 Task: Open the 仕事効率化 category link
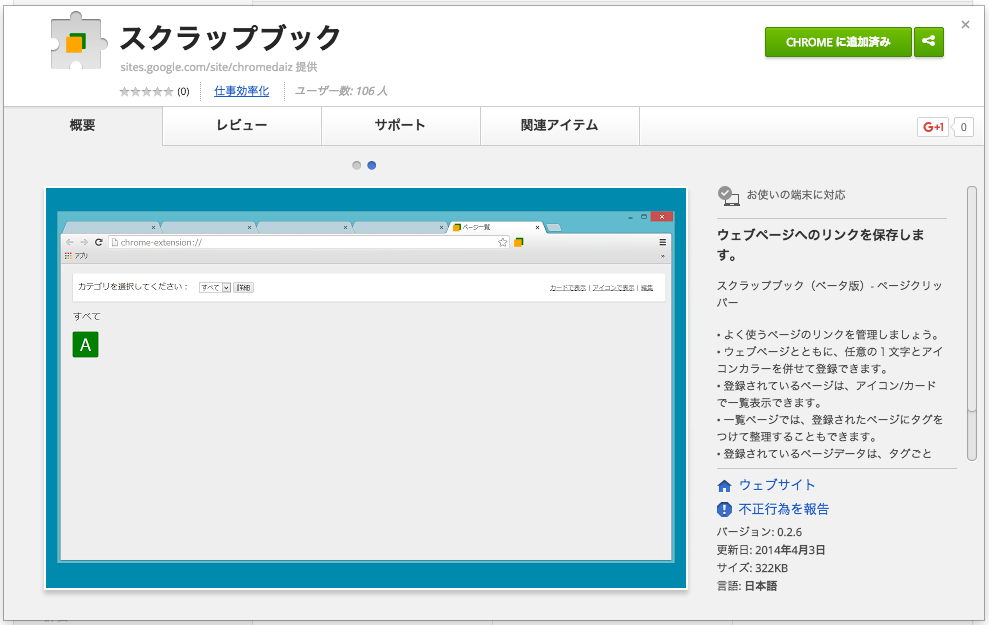click(242, 91)
